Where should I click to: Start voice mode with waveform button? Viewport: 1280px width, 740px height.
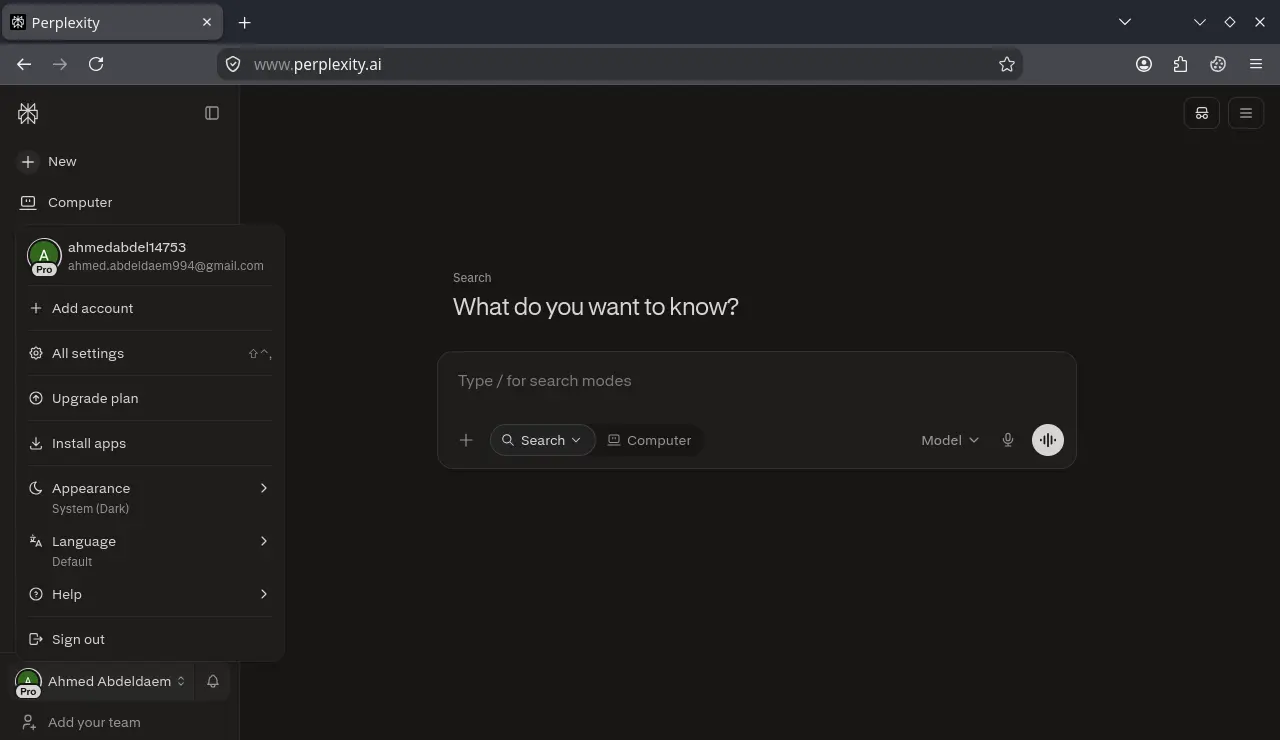click(x=1048, y=440)
